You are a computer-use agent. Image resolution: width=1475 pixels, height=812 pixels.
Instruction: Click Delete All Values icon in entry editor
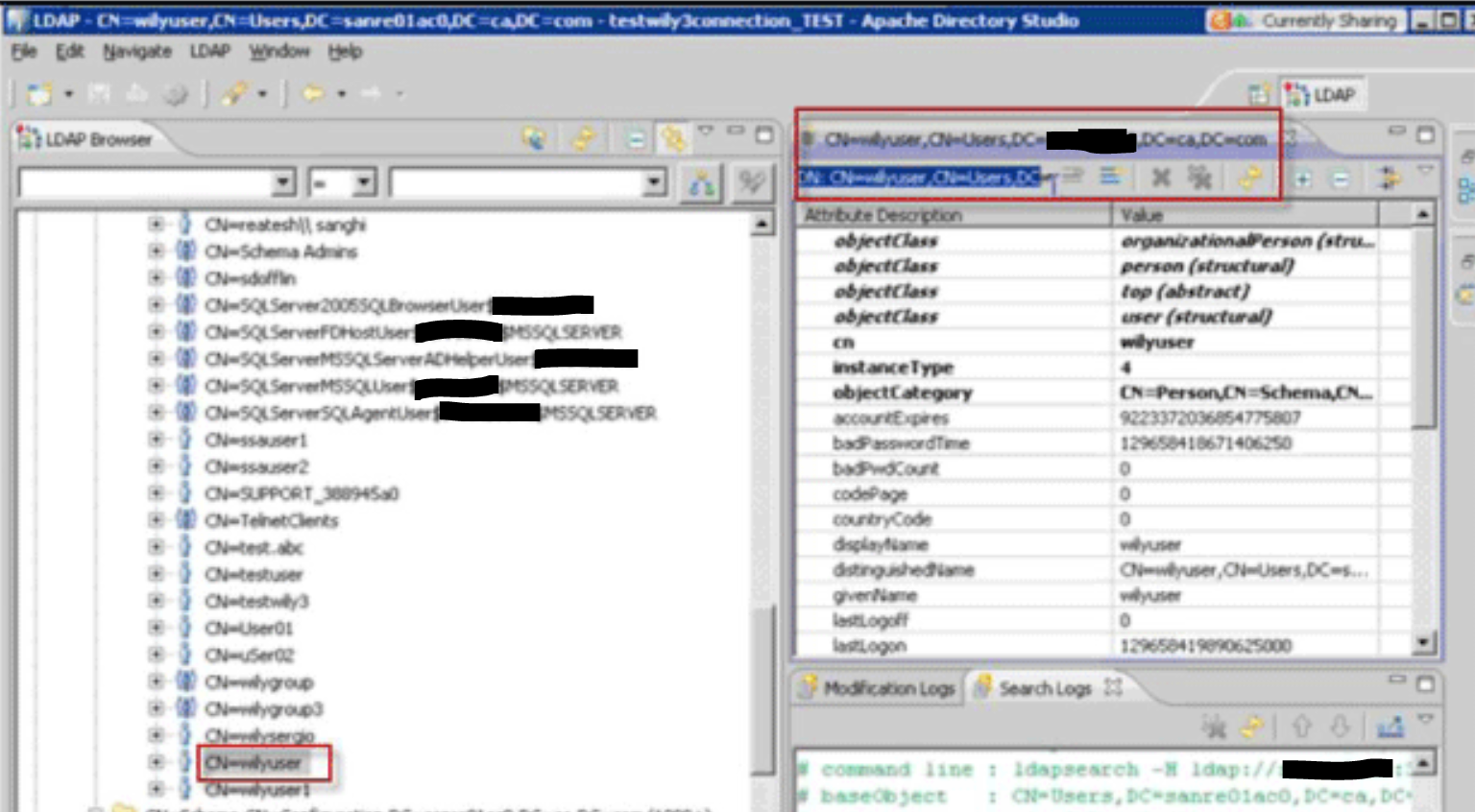1198,177
